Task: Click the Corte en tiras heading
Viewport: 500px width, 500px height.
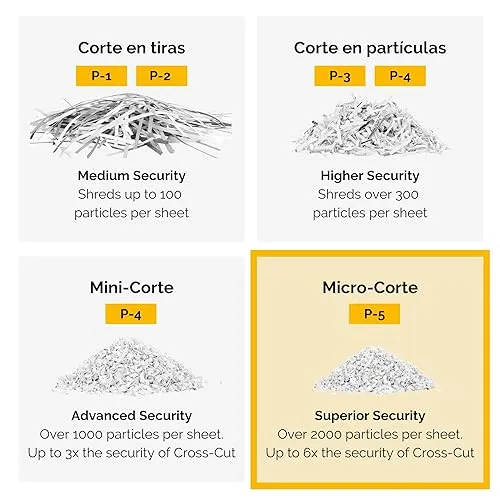Action: 132,48
